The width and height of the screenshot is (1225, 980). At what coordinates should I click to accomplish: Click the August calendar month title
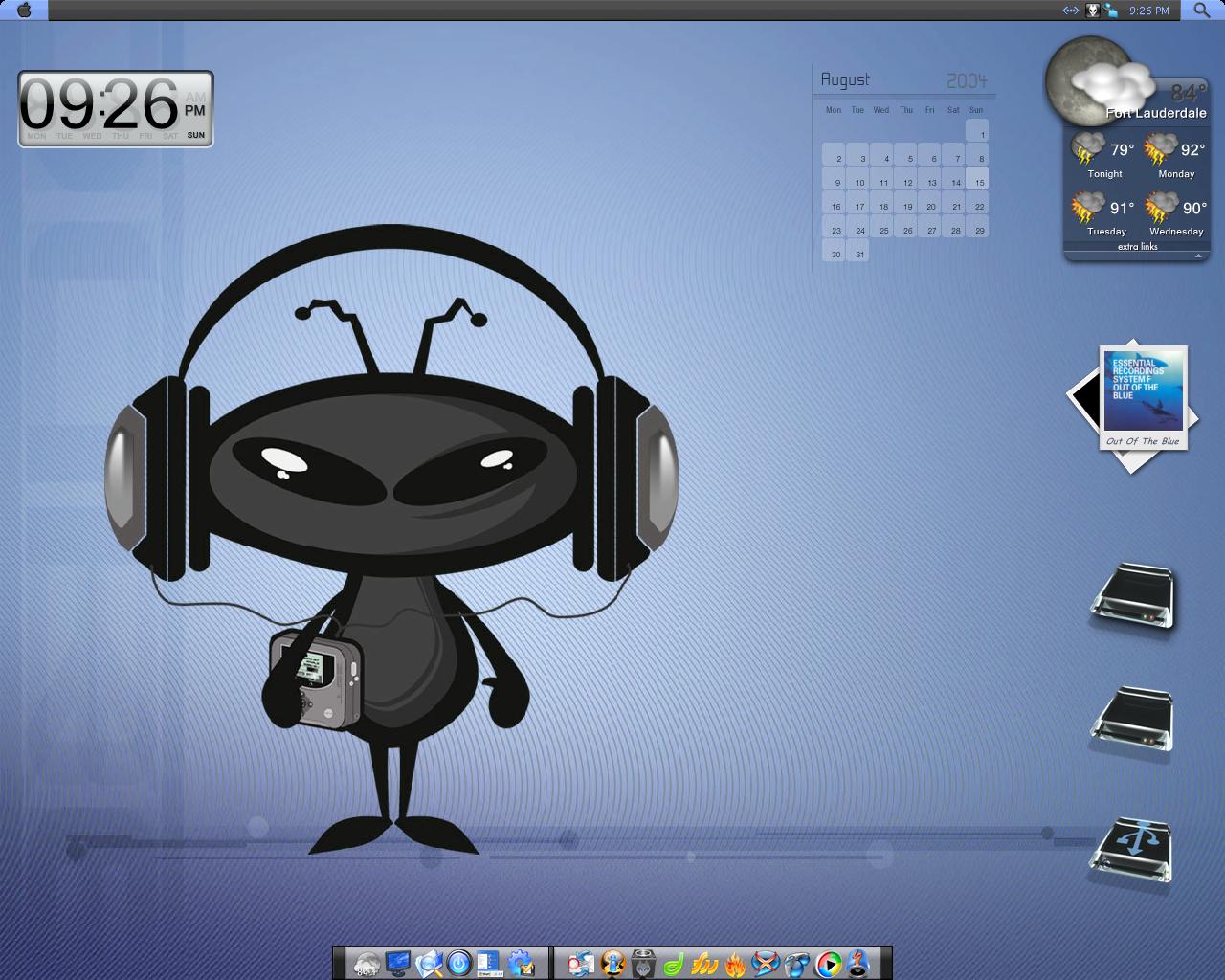pos(845,79)
